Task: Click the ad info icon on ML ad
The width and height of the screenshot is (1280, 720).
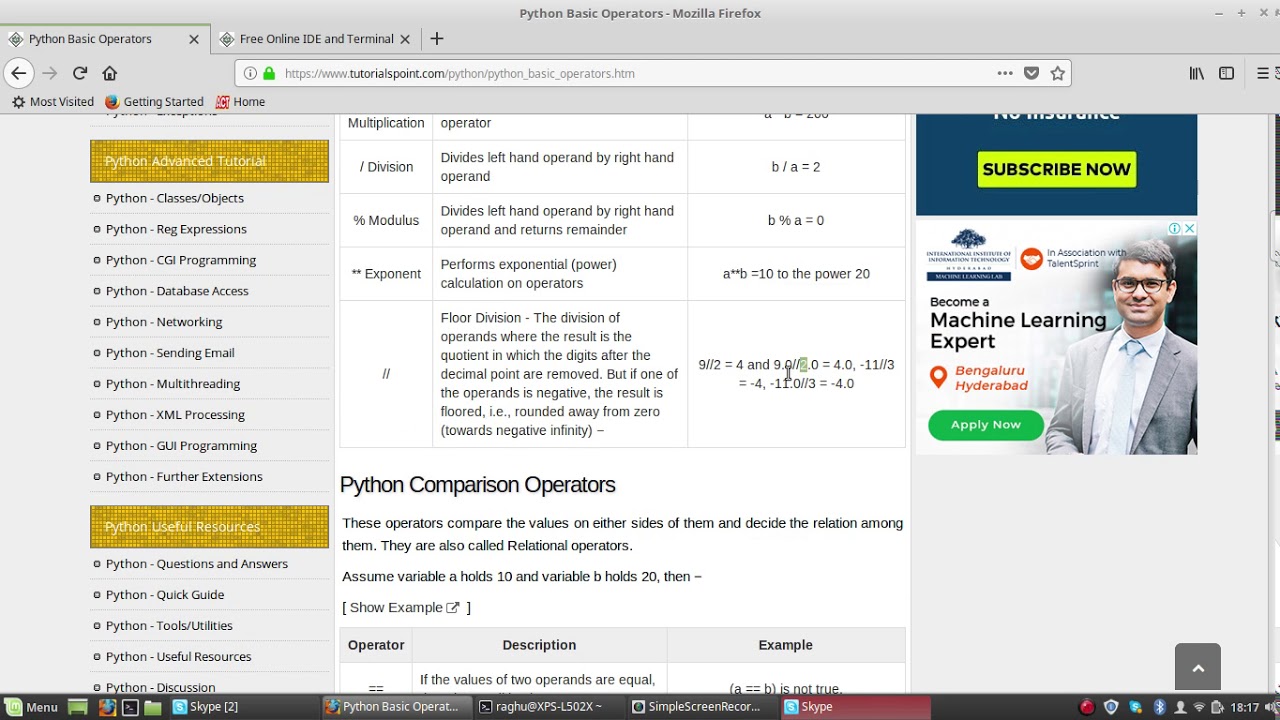Action: point(1175,229)
